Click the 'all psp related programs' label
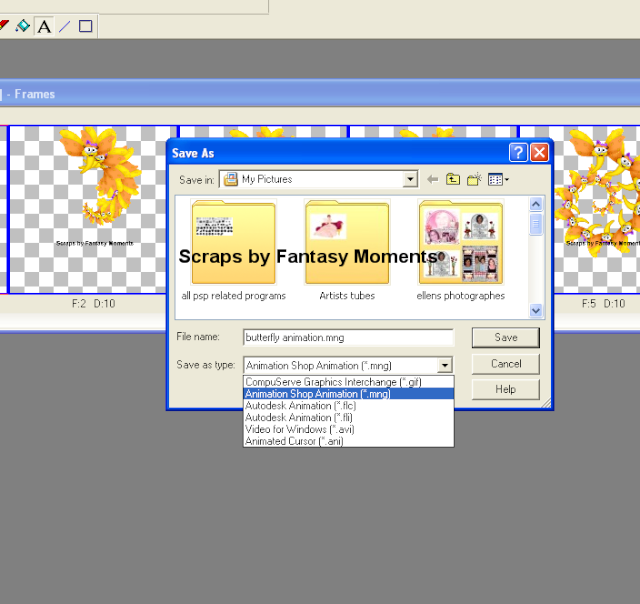 tap(233, 295)
